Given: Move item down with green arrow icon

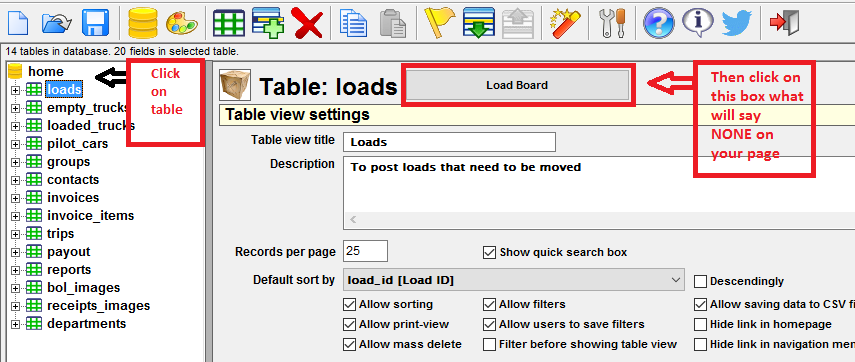Looking at the screenshot, I should click(x=478, y=23).
